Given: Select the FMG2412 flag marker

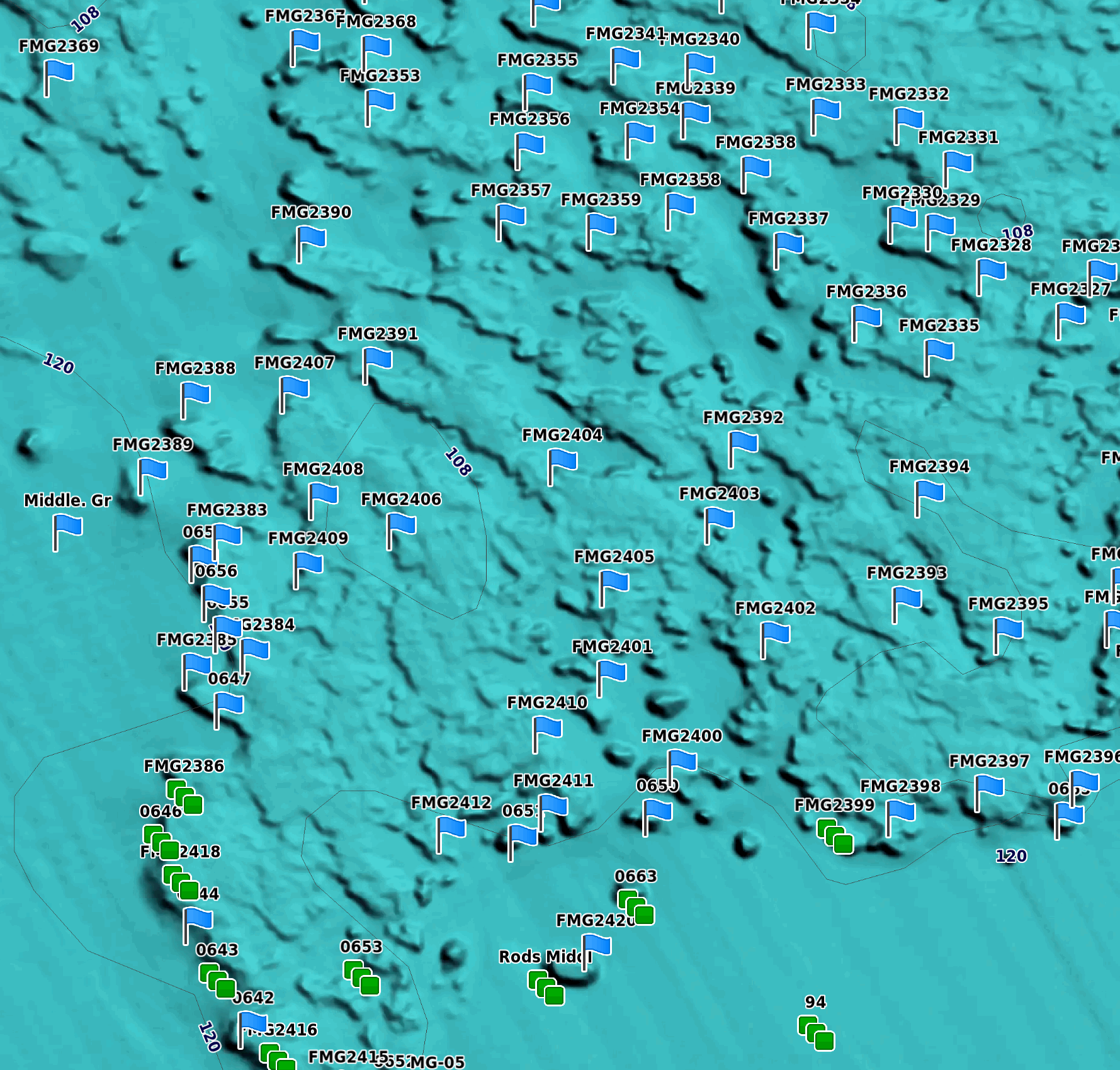Looking at the screenshot, I should pyautogui.click(x=451, y=834).
